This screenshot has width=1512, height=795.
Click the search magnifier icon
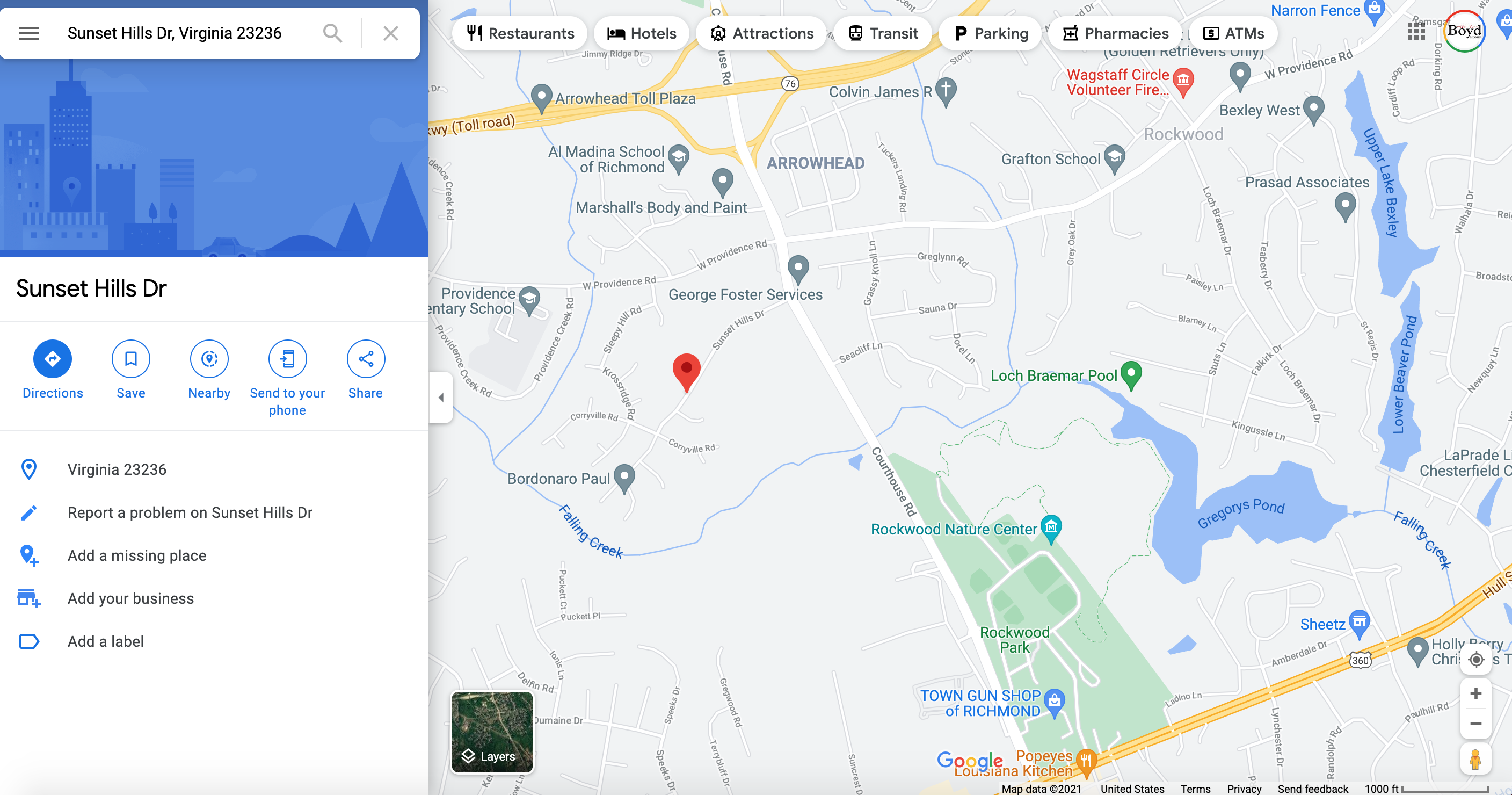coord(333,33)
